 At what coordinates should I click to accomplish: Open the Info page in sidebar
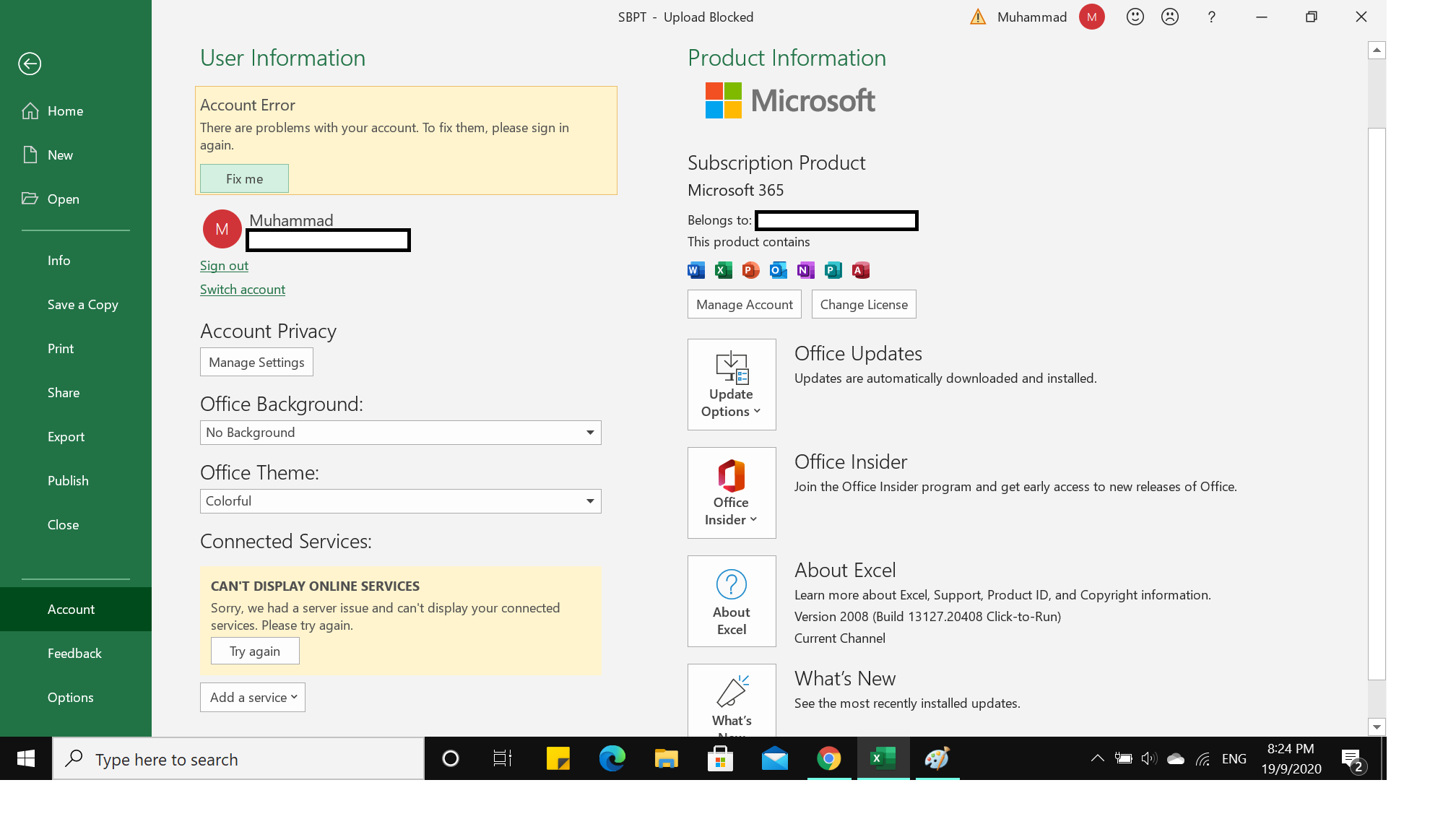tap(76, 261)
